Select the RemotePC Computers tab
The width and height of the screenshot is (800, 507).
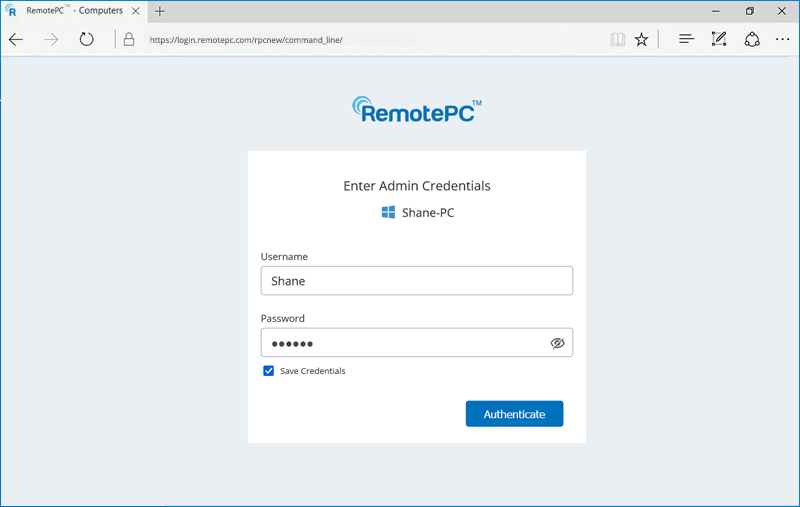(x=75, y=11)
